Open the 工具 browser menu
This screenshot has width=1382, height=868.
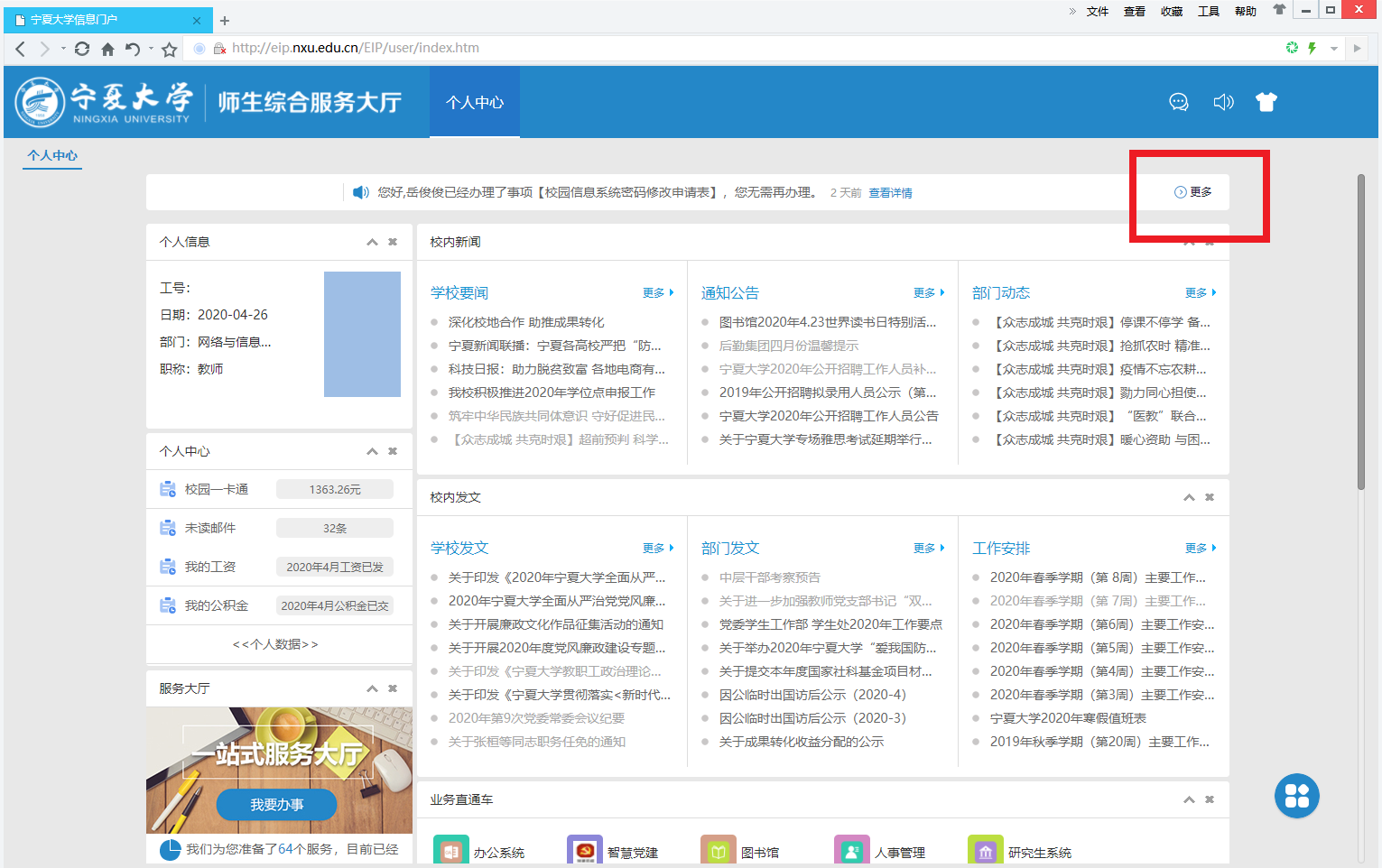1209,12
